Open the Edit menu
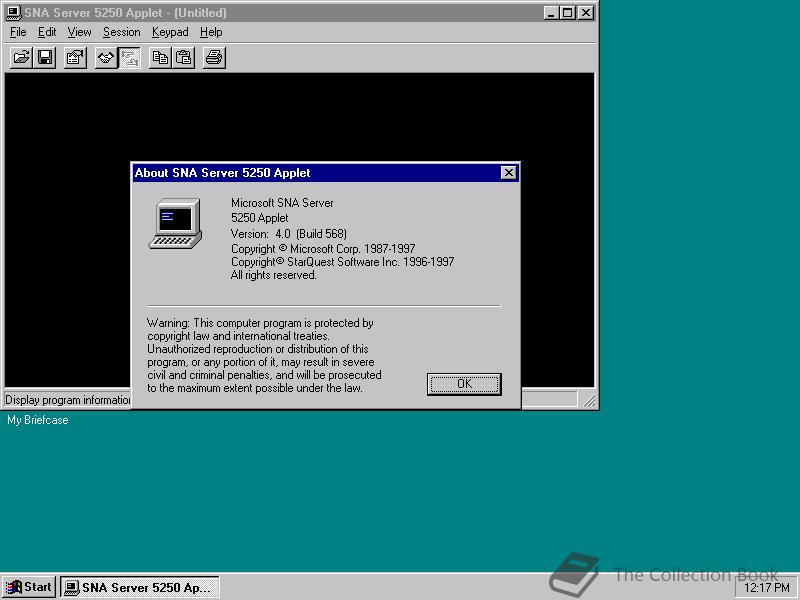 point(47,32)
